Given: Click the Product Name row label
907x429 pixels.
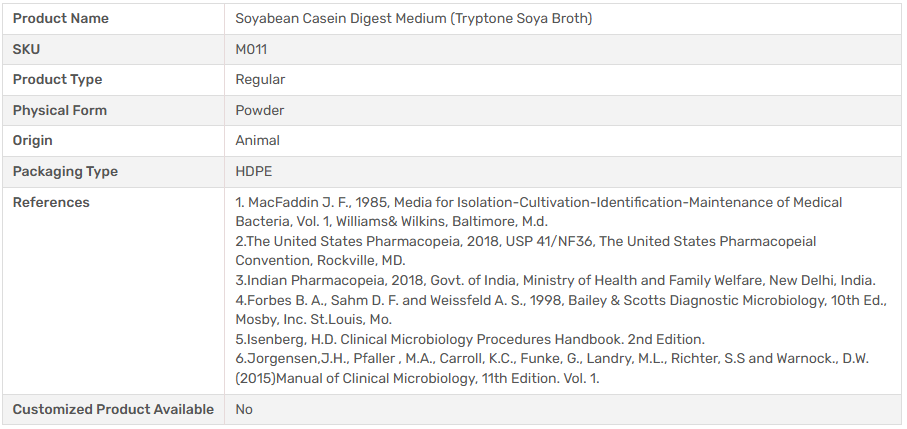Looking at the screenshot, I should point(61,19).
